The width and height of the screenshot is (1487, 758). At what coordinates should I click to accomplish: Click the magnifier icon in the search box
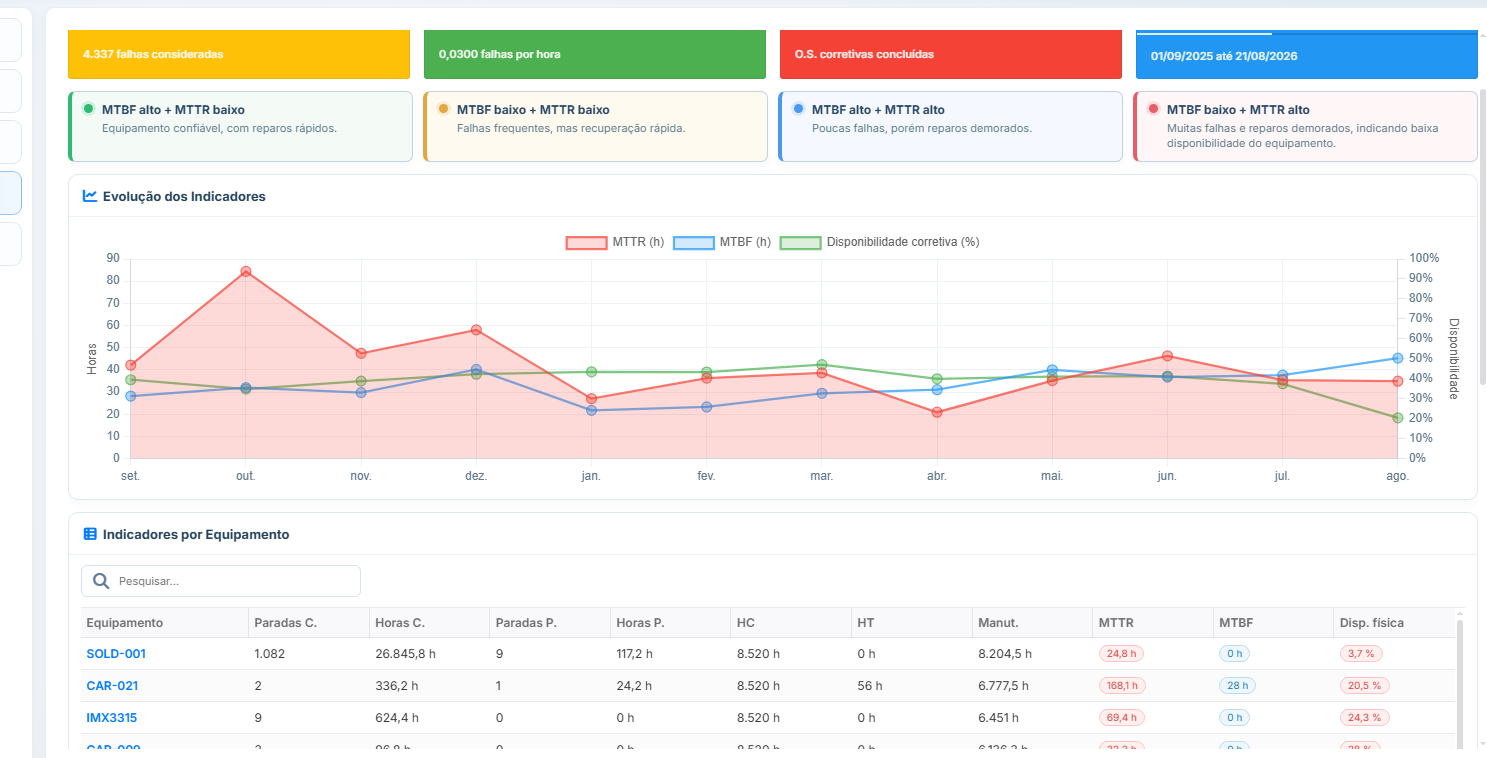pos(101,581)
